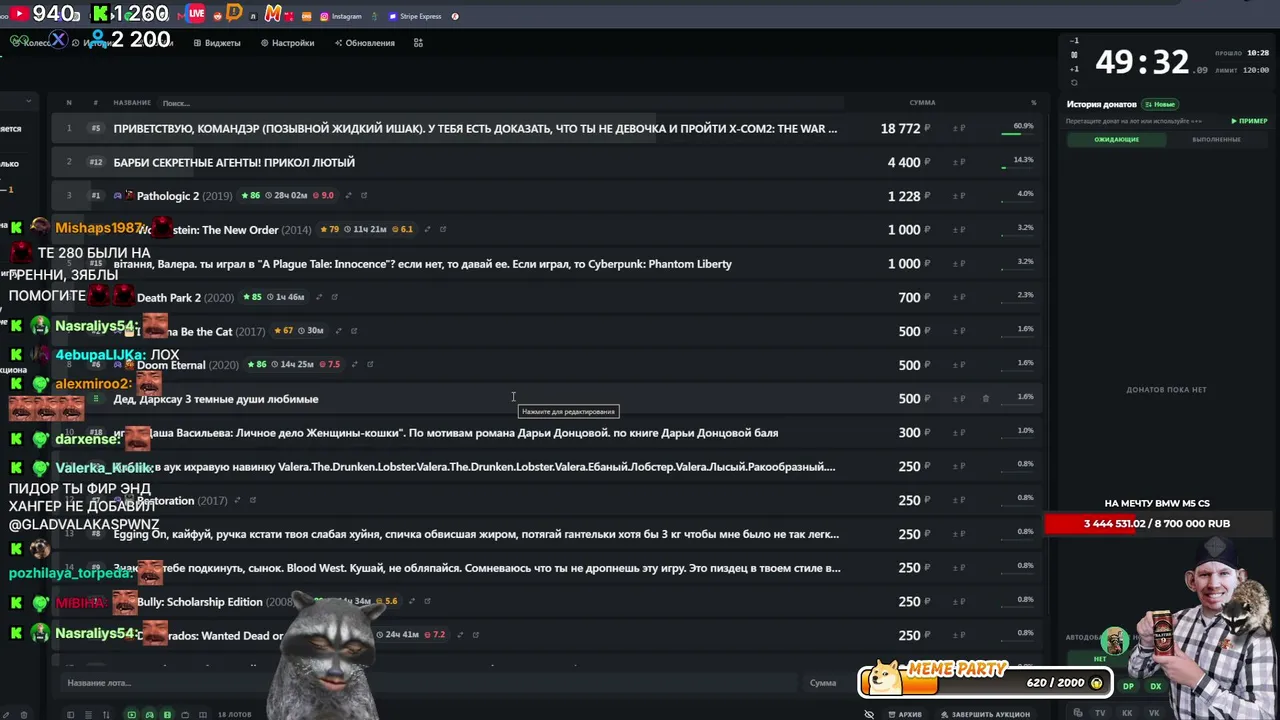This screenshot has height=720, width=1280.
Task: Click the VK integration label
Action: pyautogui.click(x=1153, y=713)
